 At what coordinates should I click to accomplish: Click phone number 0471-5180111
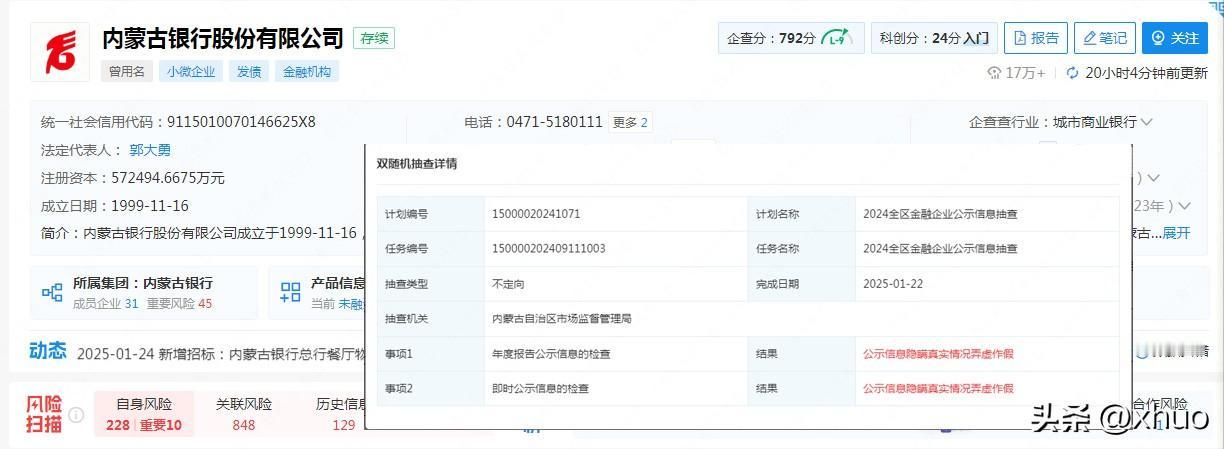[x=553, y=122]
